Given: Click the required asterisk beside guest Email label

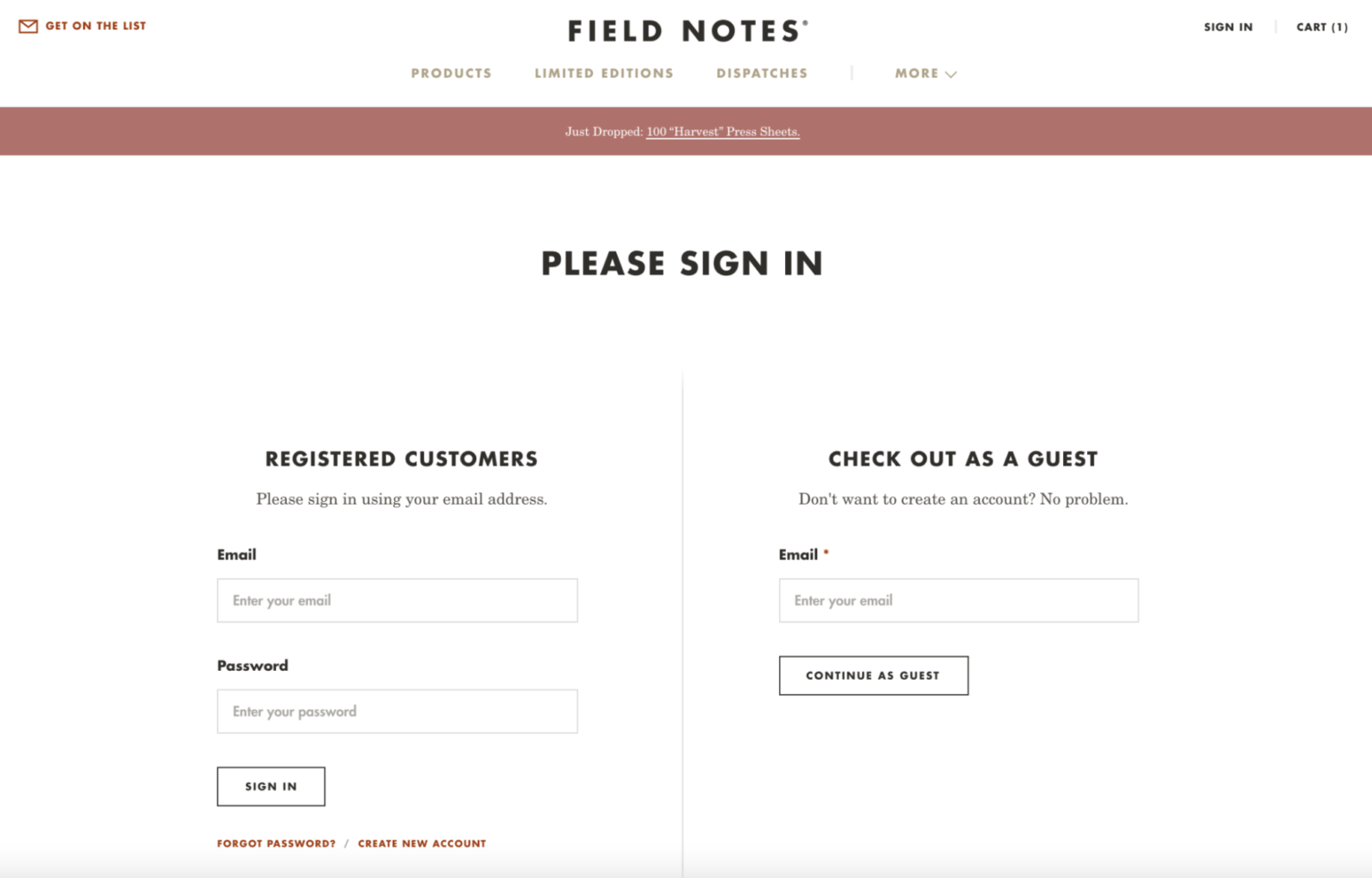Looking at the screenshot, I should click(x=824, y=554).
